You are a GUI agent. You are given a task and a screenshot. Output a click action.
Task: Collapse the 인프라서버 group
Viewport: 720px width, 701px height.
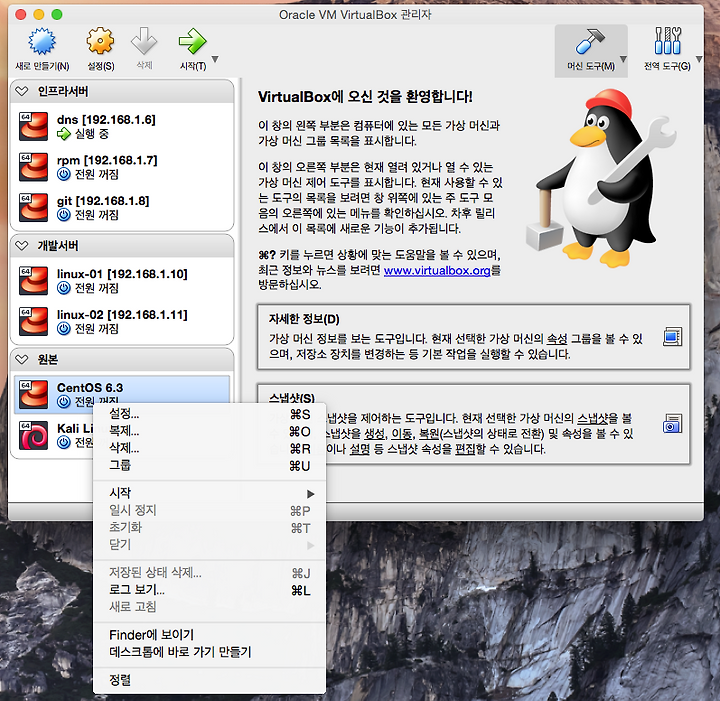pos(22,91)
